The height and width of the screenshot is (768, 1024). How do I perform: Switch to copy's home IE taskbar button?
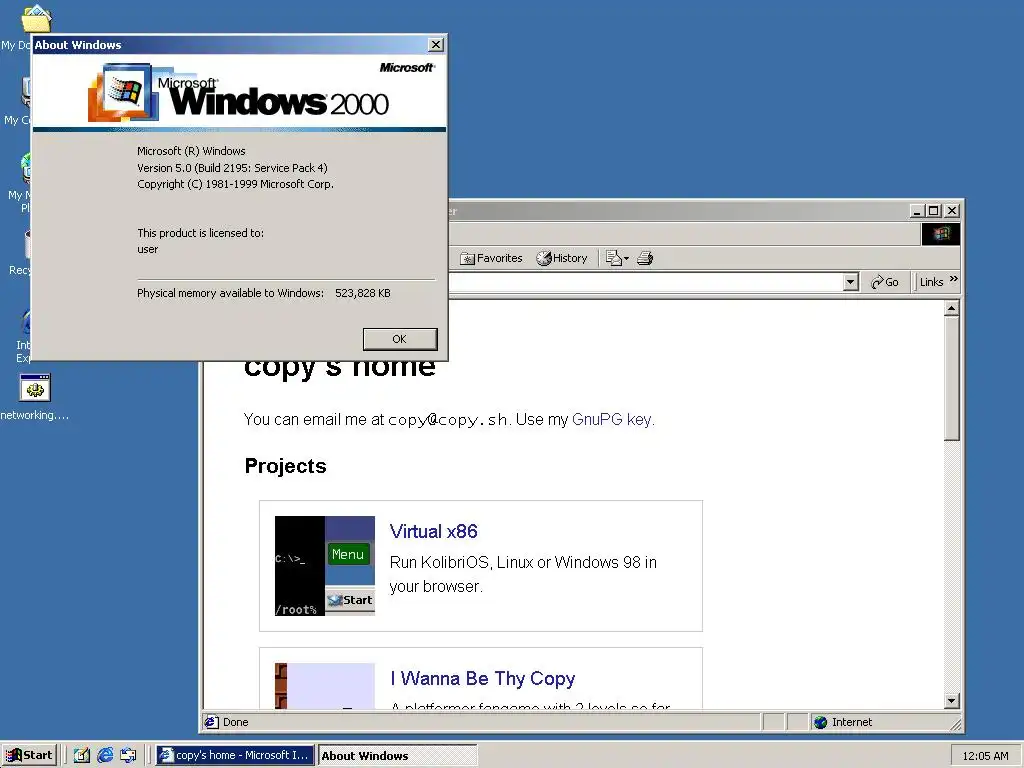(235, 755)
